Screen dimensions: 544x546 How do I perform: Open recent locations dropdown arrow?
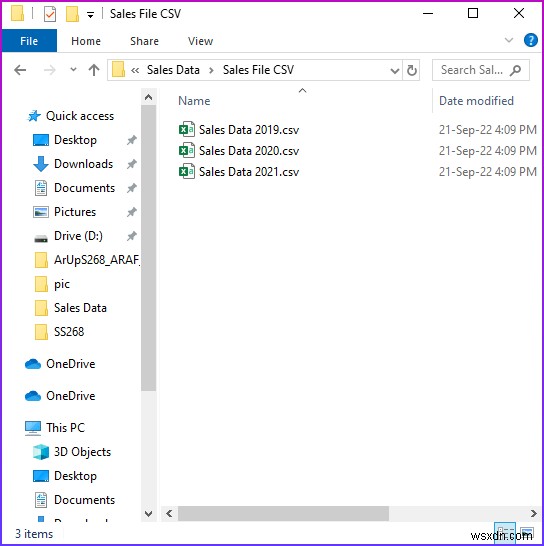(x=73, y=70)
